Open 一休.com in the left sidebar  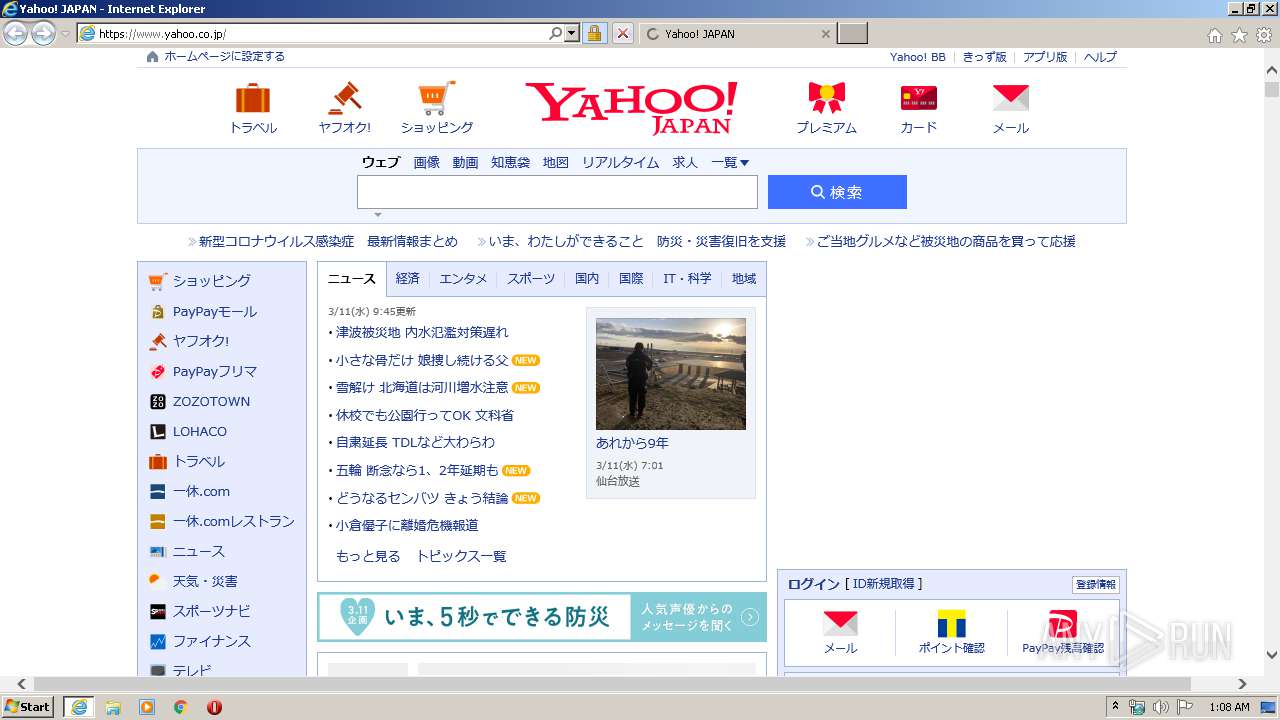201,491
